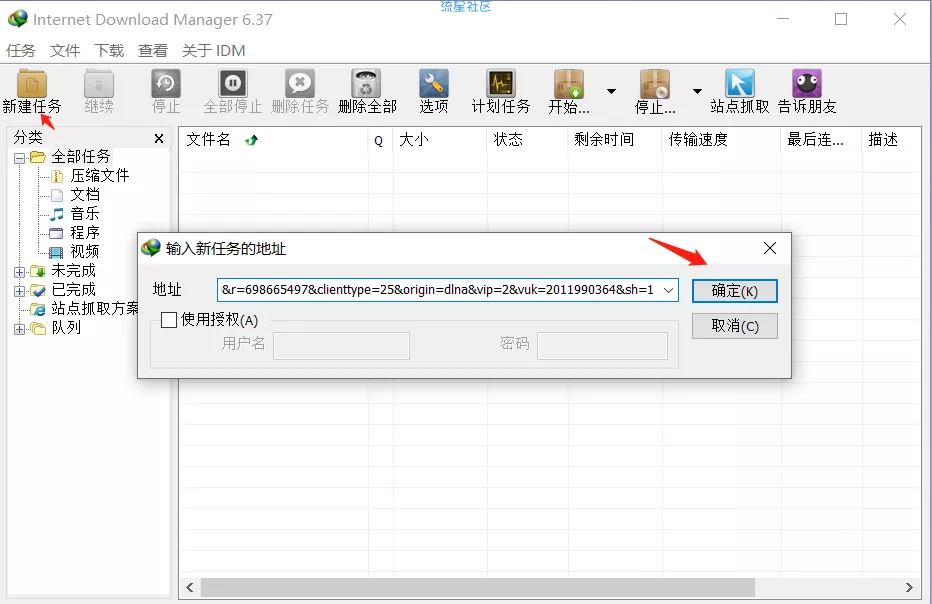Click the Start queue (开始...) icon

(569, 84)
